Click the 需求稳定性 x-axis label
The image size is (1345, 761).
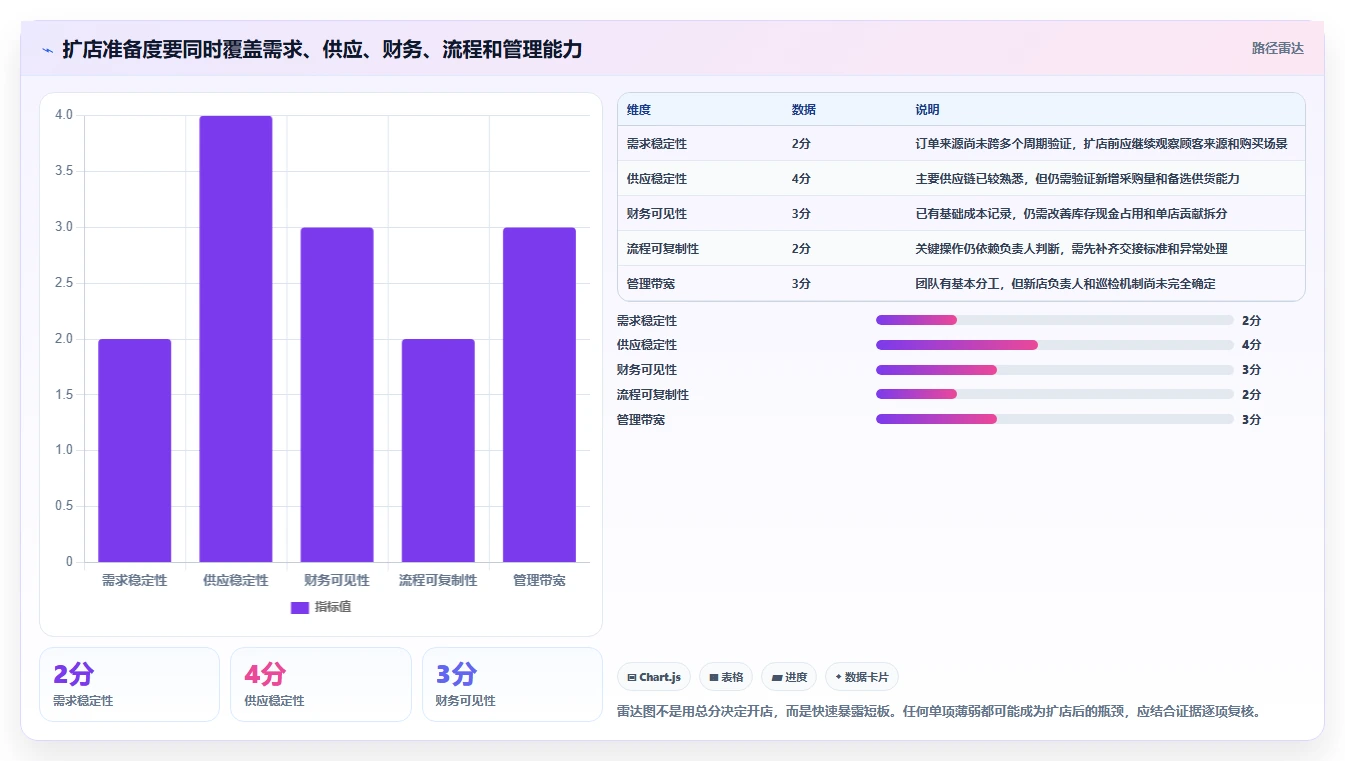134,580
